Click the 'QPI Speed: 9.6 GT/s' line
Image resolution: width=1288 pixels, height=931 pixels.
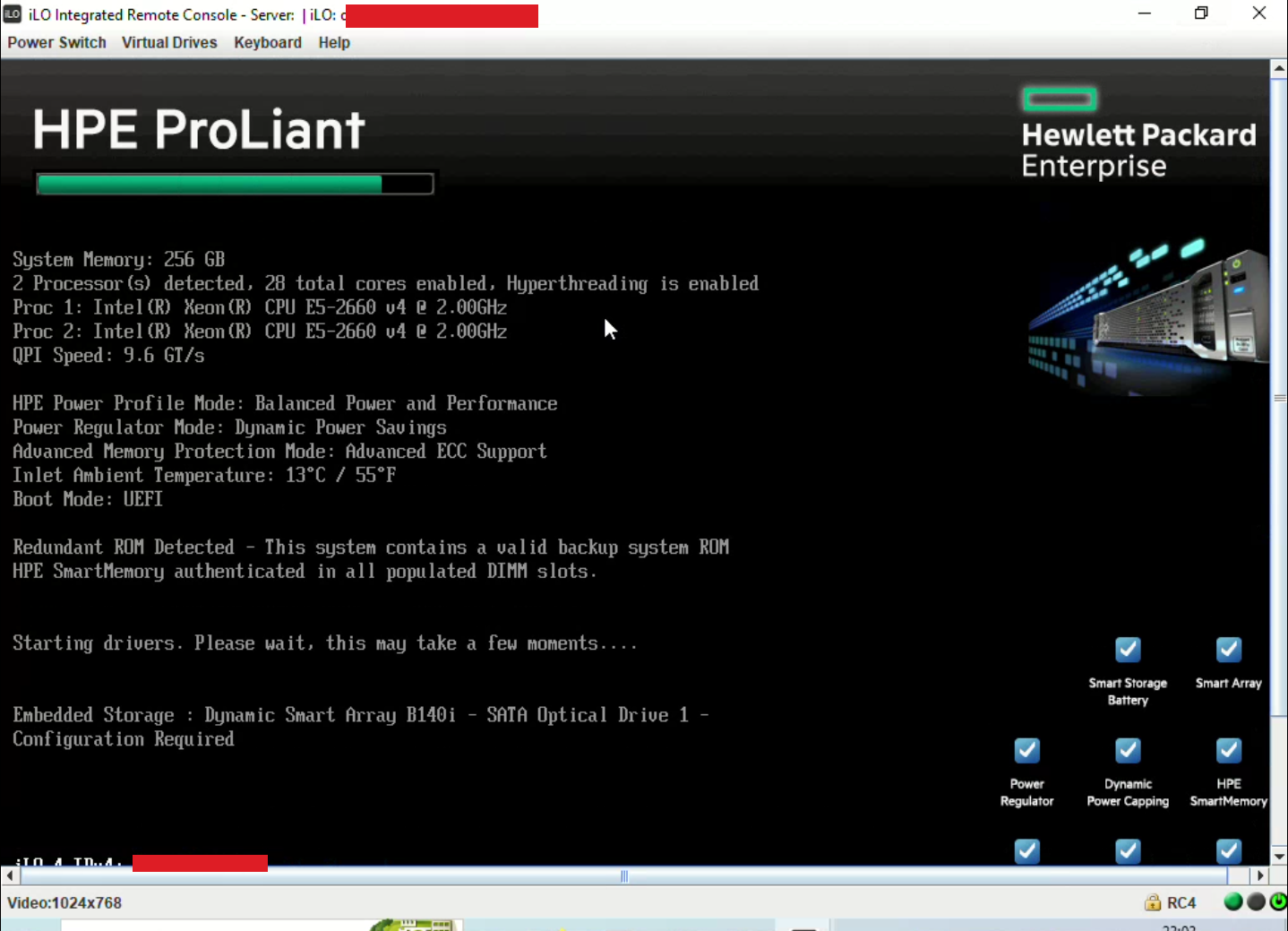pos(108,356)
